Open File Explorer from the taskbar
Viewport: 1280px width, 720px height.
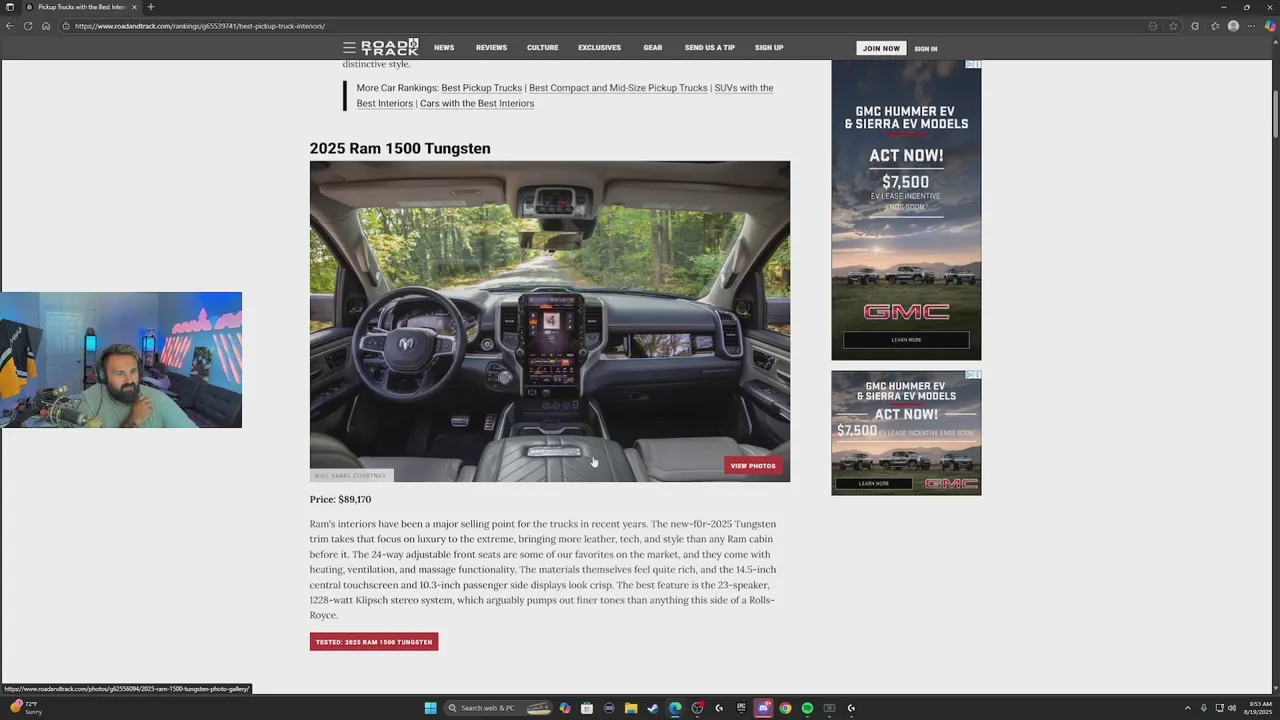click(x=631, y=708)
